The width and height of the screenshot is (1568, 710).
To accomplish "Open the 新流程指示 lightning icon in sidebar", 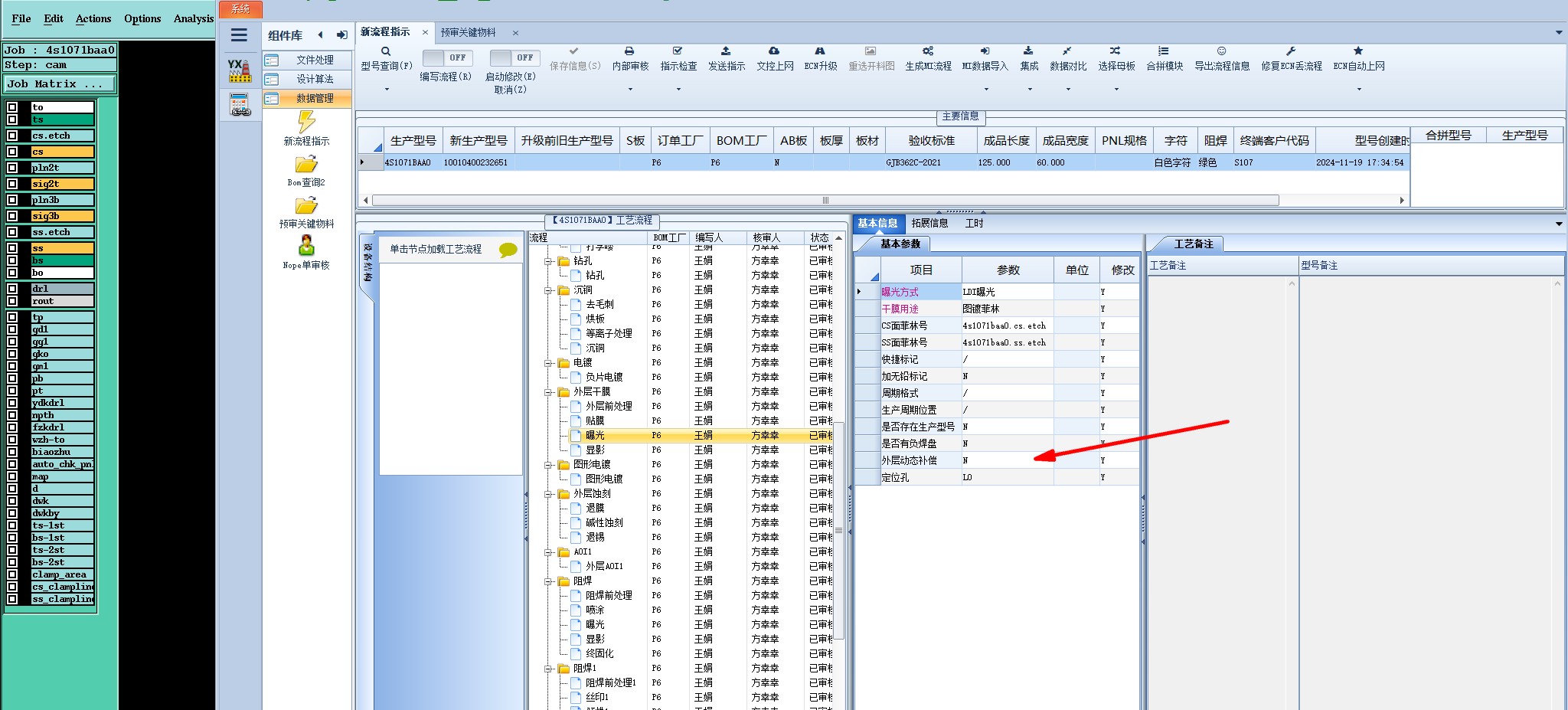I will (x=306, y=122).
